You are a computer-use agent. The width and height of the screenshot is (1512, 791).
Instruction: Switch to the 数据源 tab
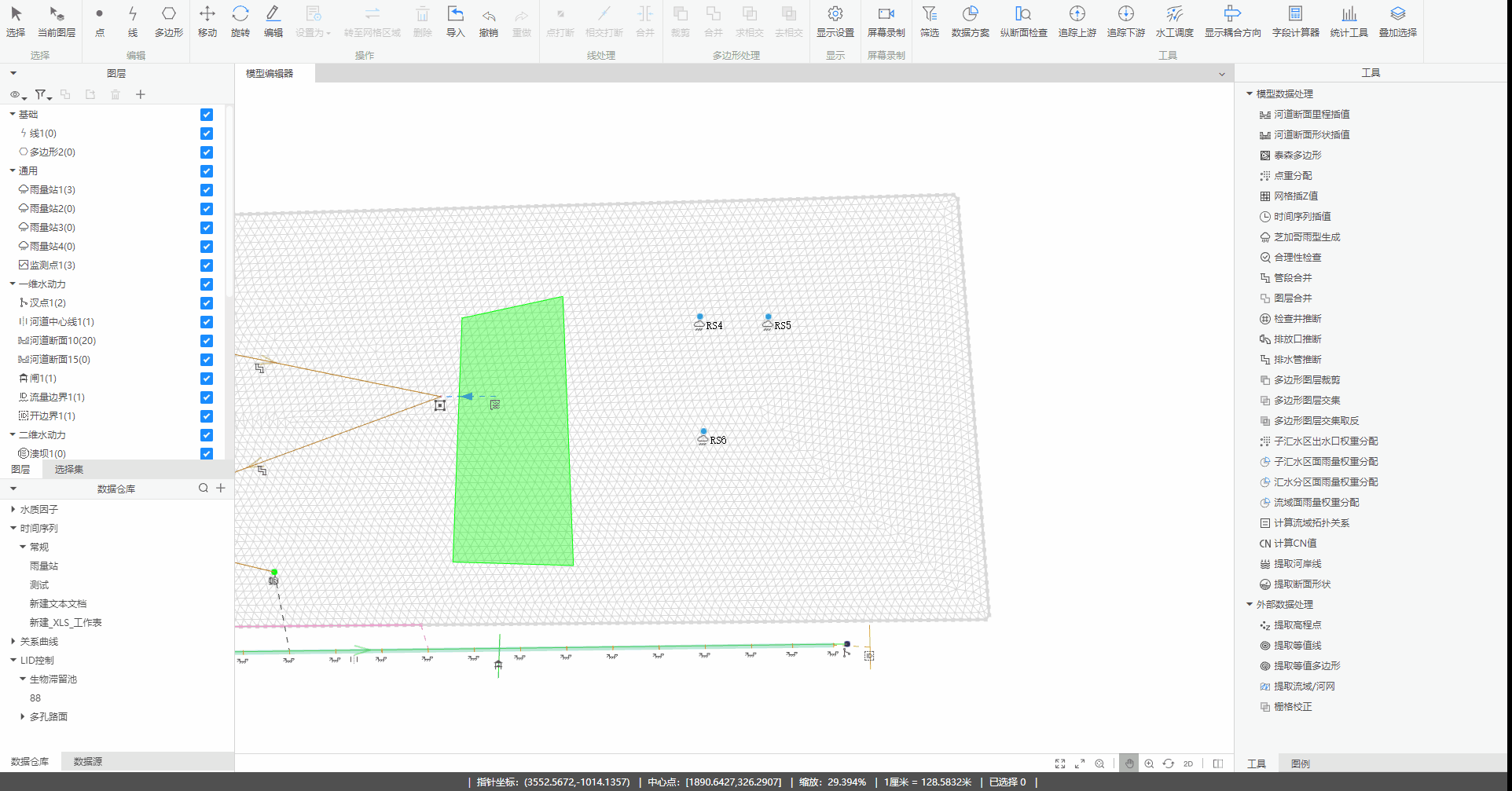[88, 762]
